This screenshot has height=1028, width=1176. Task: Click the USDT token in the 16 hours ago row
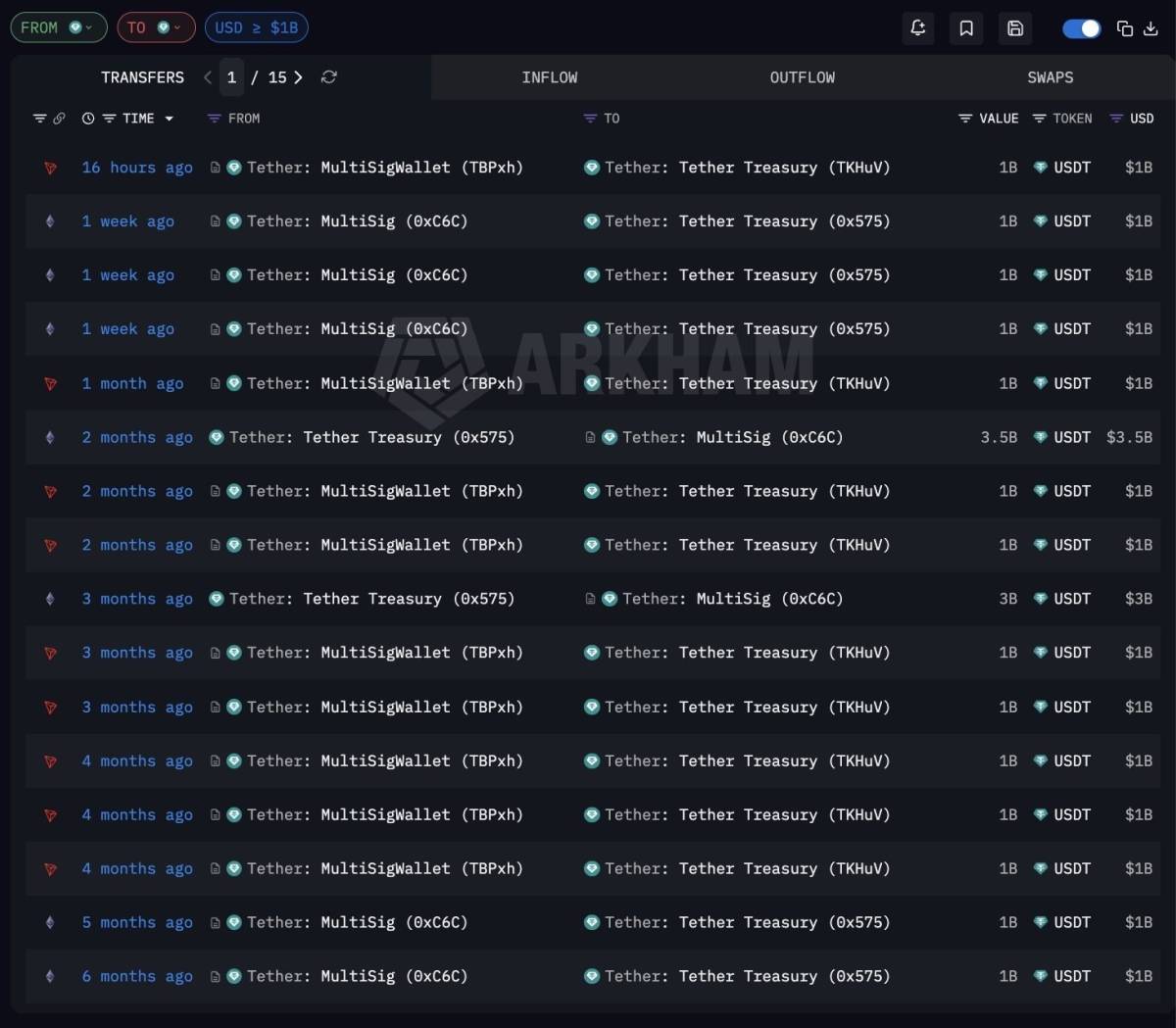click(x=1062, y=168)
